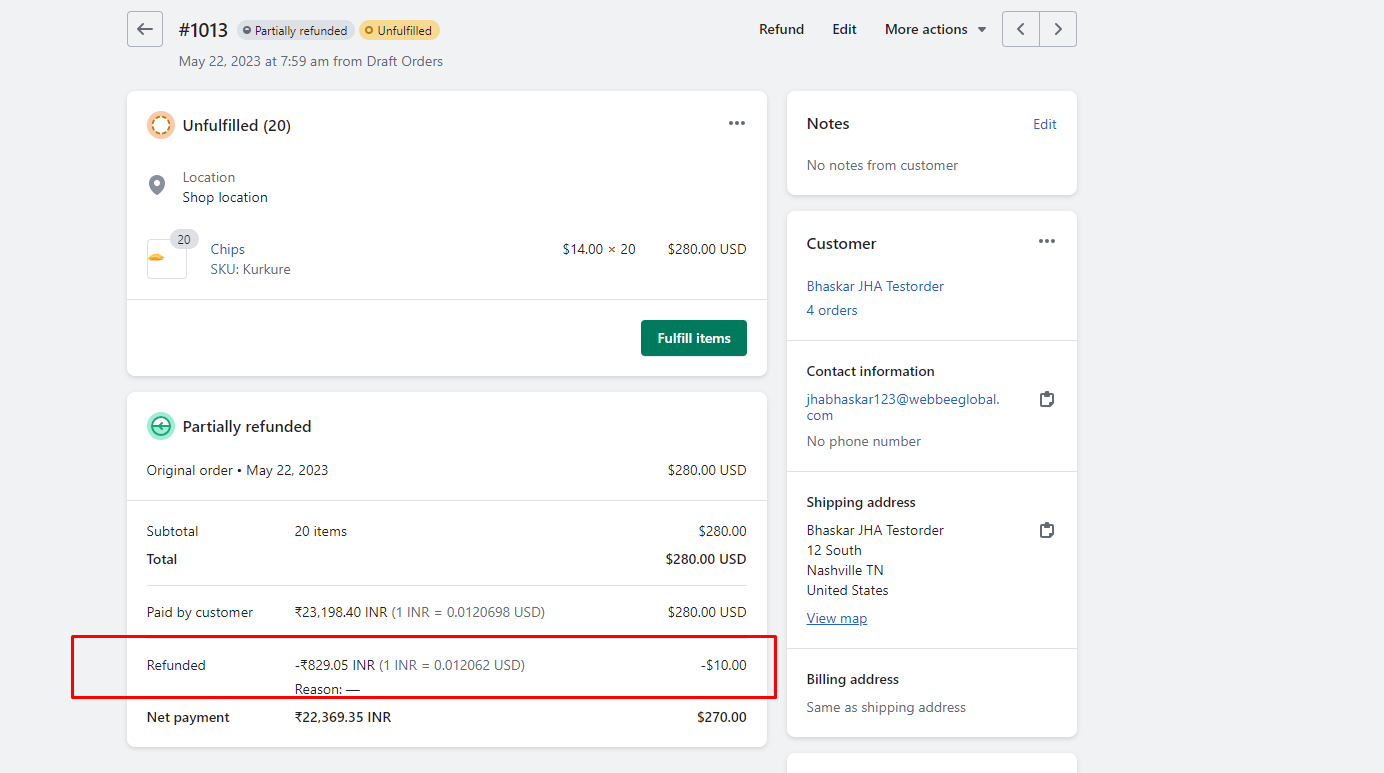Navigate to the next order with right chevron
Viewport: 1384px width, 773px height.
1058,29
